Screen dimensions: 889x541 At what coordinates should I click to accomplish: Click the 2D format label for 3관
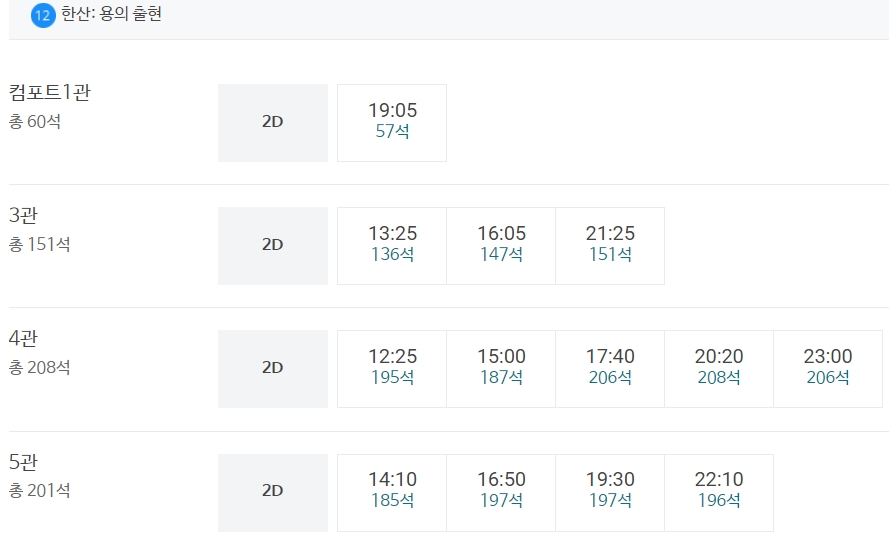click(273, 246)
